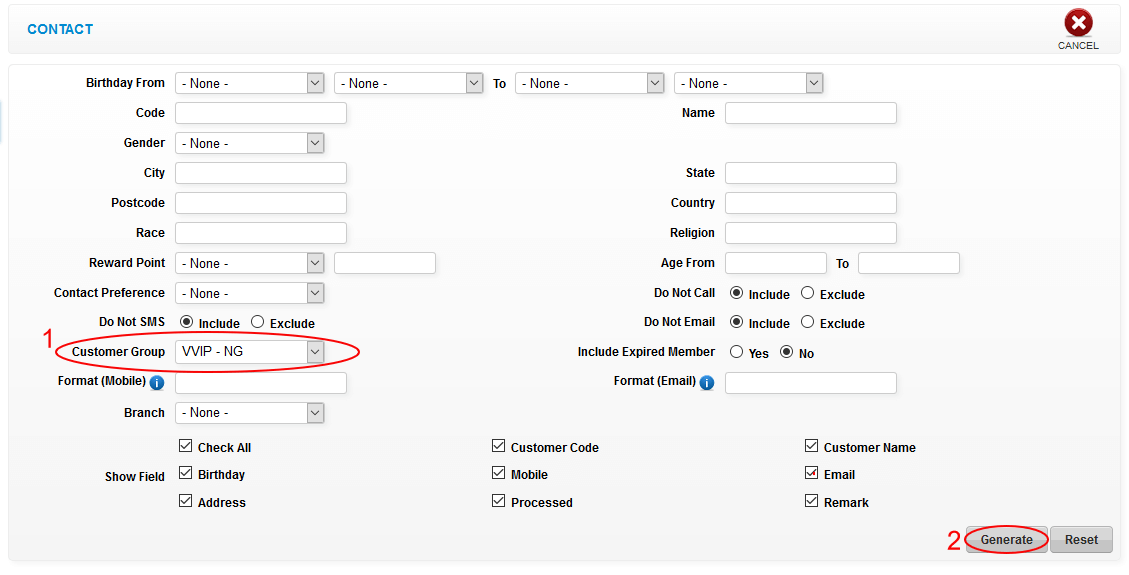Uncheck the Remark checkbox
Viewport: 1129px width, 575px height.
click(811, 501)
